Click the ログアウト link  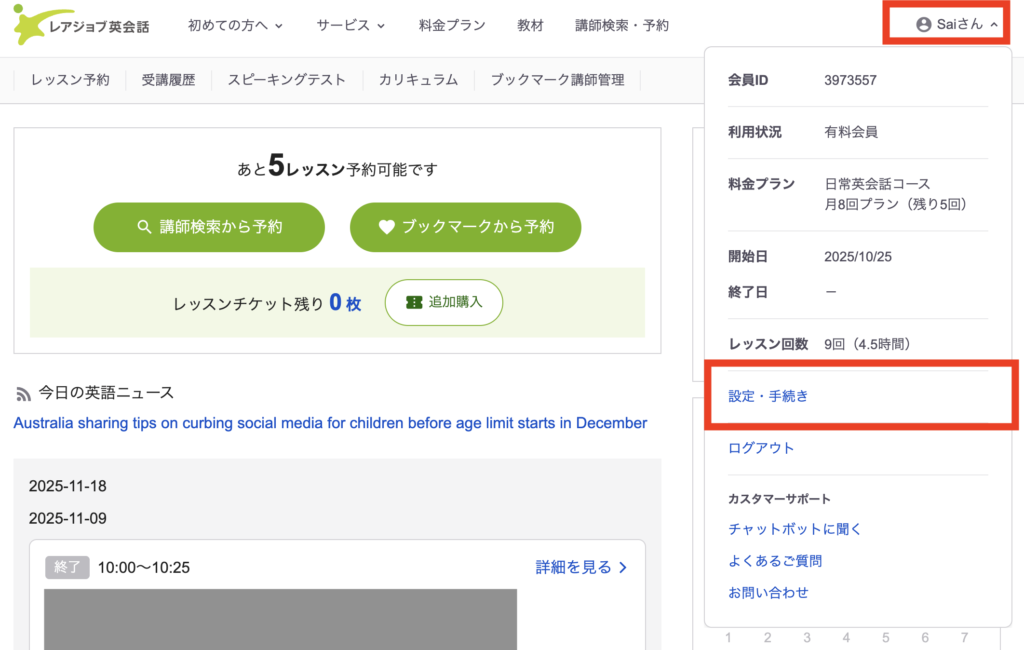click(761, 448)
